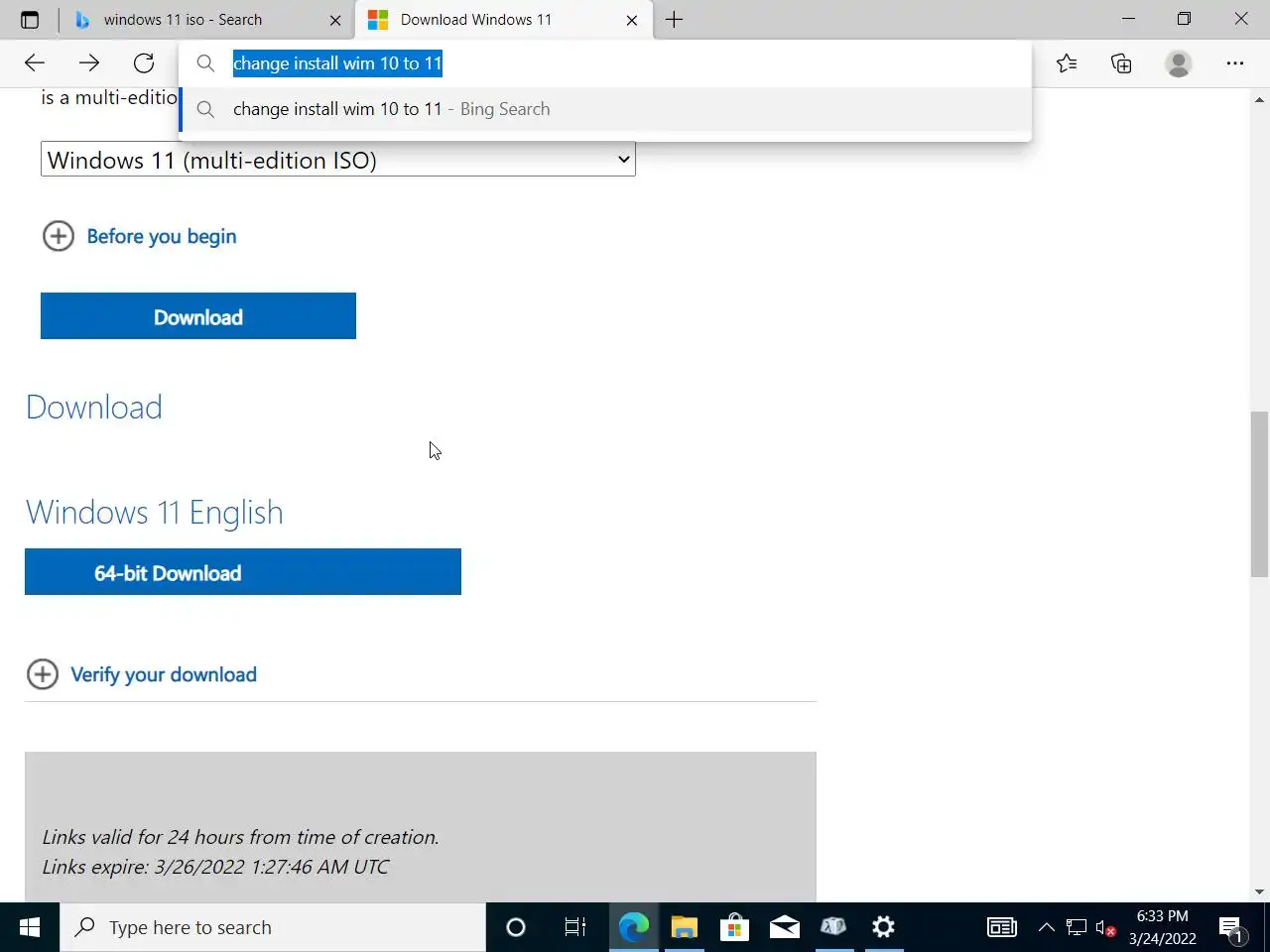The width and height of the screenshot is (1270, 952).
Task: Click the taskbar search box
Action: (273, 927)
